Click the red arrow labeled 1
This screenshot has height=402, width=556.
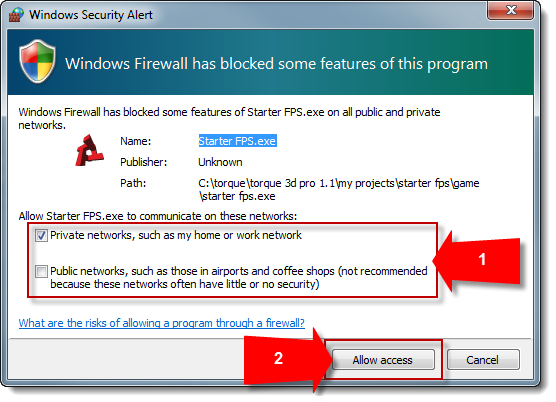point(477,261)
